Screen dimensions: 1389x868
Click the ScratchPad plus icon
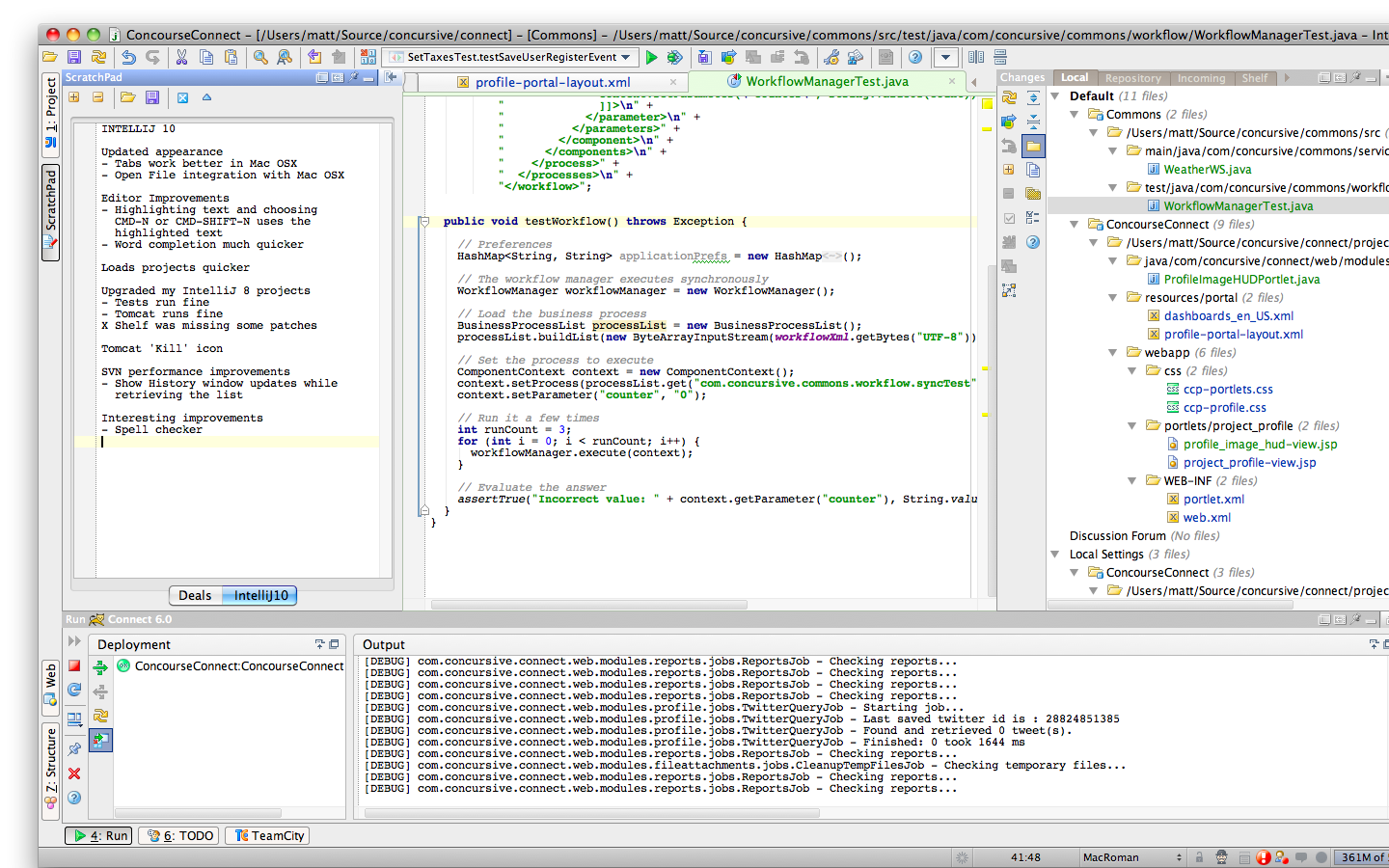pos(74,97)
